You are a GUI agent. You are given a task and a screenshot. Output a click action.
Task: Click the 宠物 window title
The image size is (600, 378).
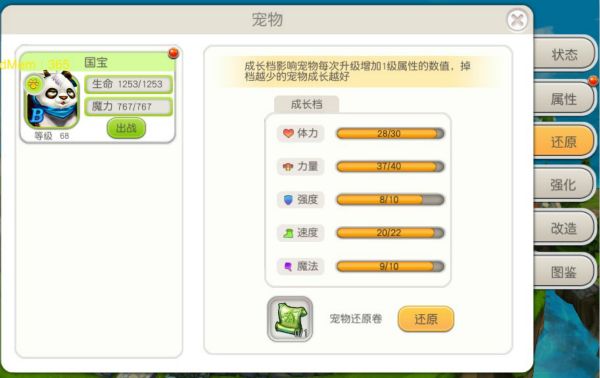[x=267, y=20]
